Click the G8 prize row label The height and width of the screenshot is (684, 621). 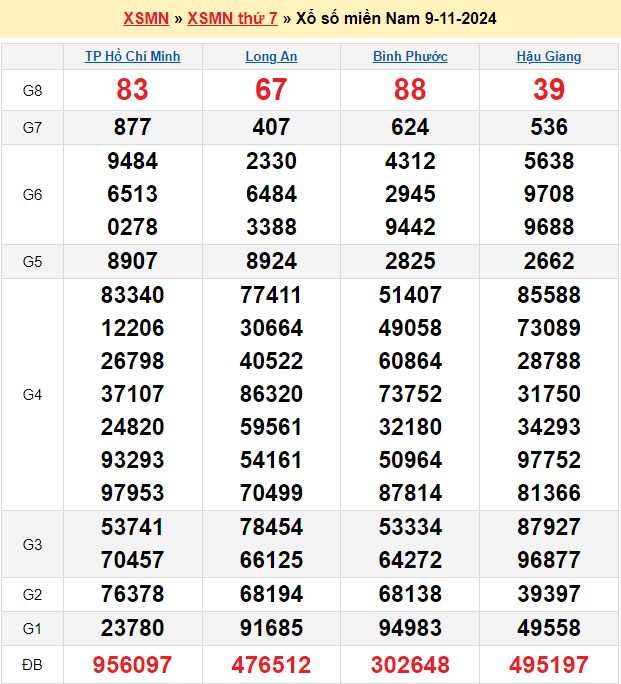coord(32,91)
